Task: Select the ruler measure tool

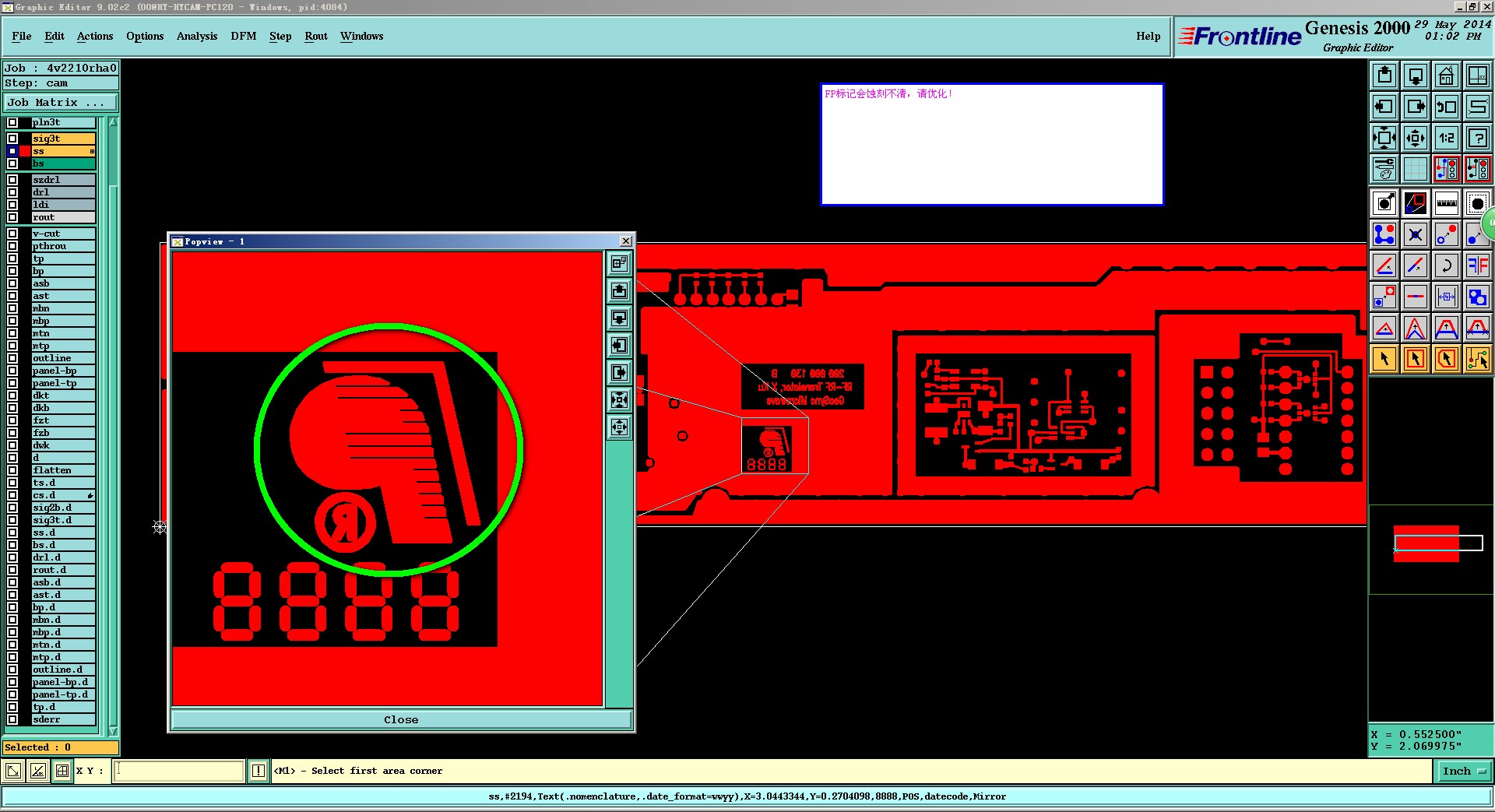Action: click(1447, 204)
